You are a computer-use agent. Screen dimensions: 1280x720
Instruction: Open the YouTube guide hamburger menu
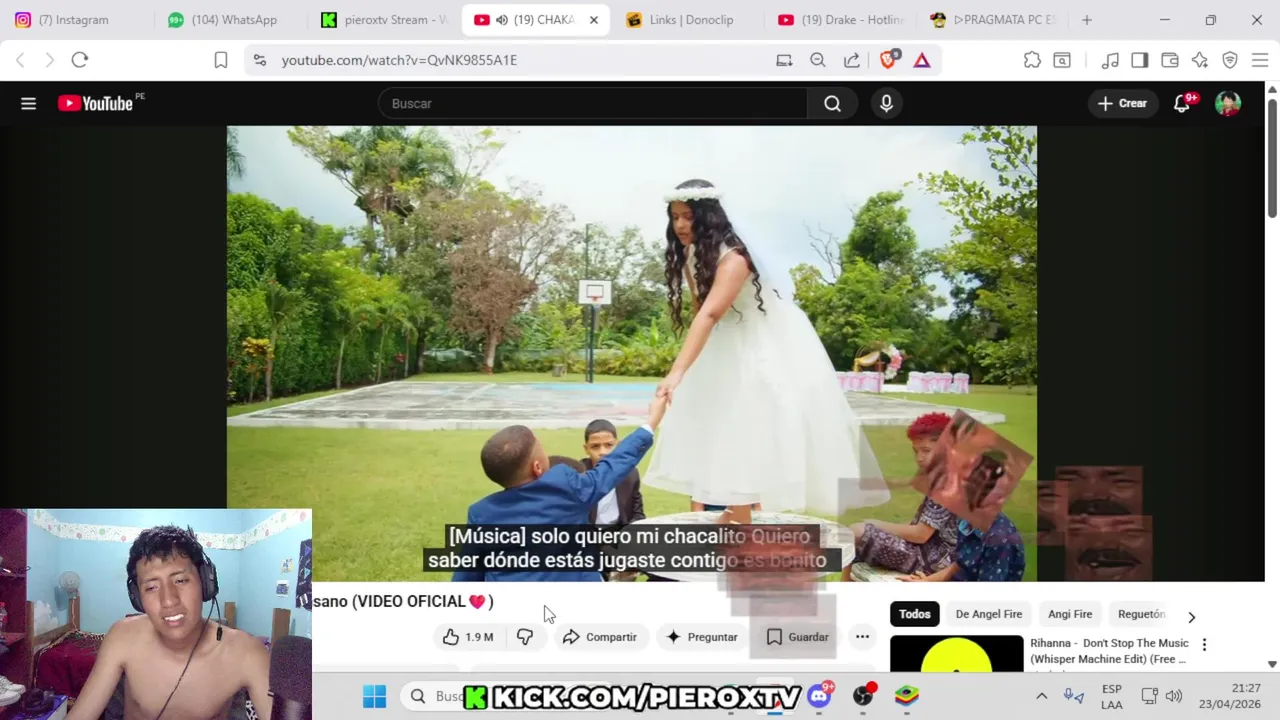pyautogui.click(x=28, y=103)
